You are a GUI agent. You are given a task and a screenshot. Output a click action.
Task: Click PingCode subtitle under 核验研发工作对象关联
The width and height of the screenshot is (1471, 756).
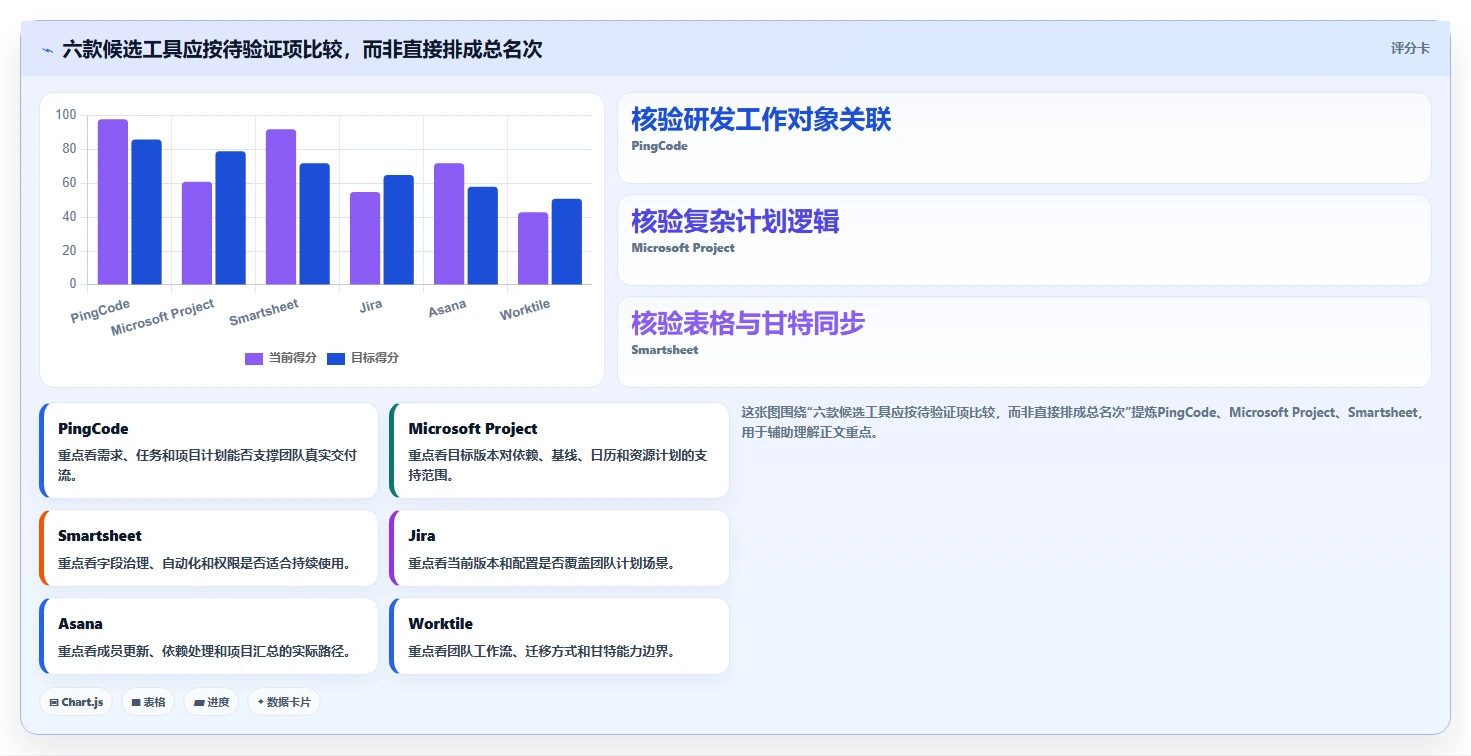click(x=659, y=146)
